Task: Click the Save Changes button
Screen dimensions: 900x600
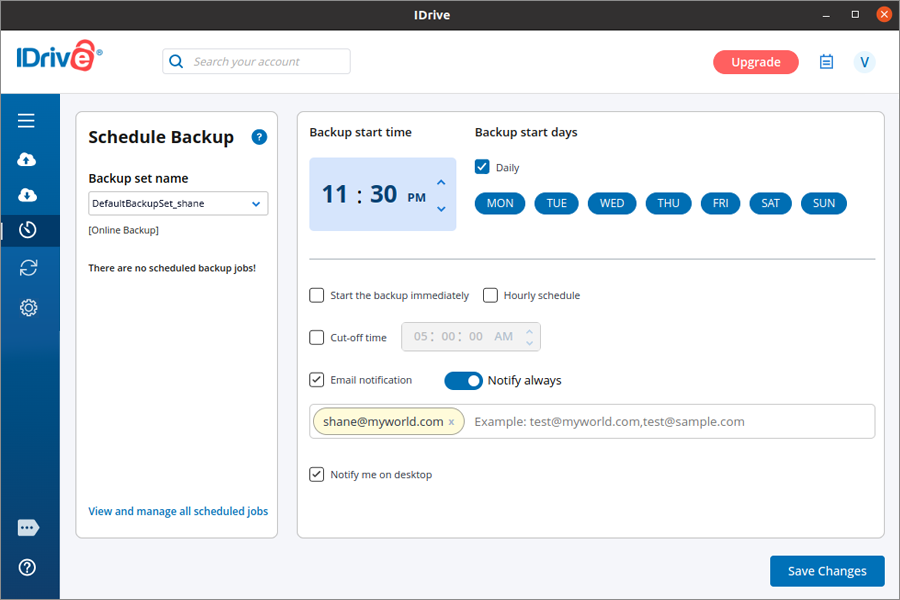Action: (826, 571)
